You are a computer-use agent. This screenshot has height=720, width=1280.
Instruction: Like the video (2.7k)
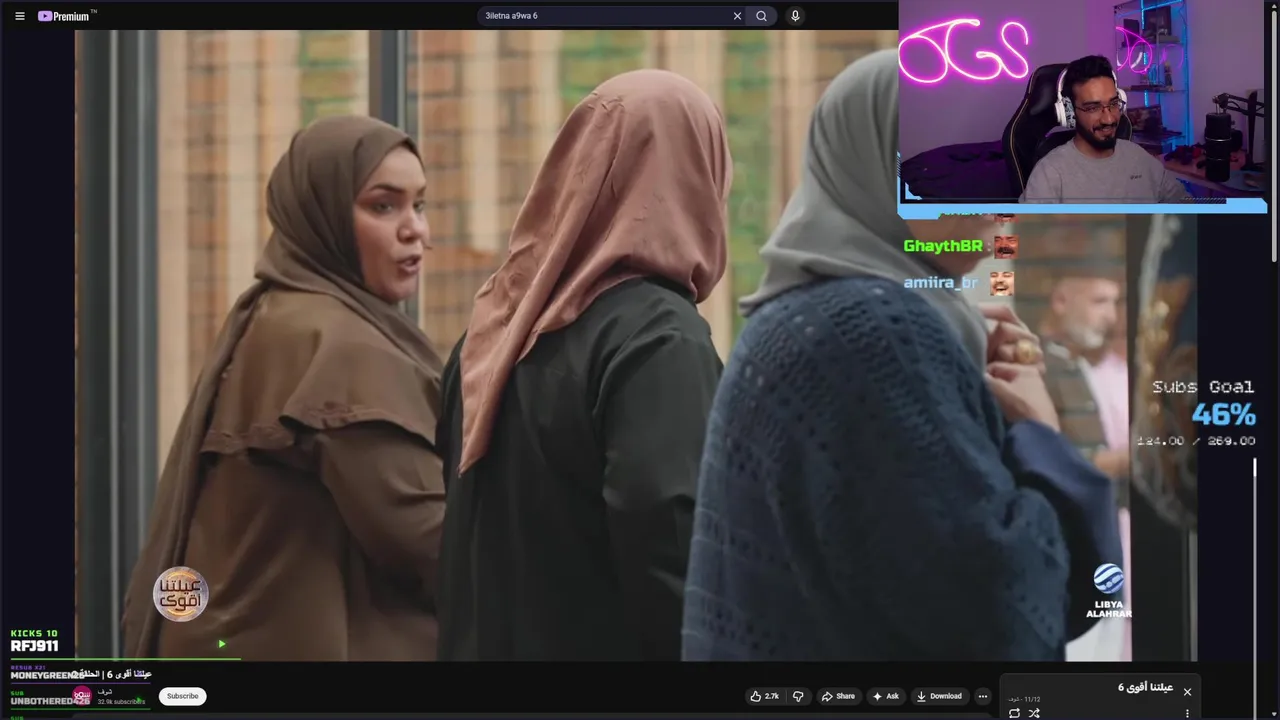(765, 696)
